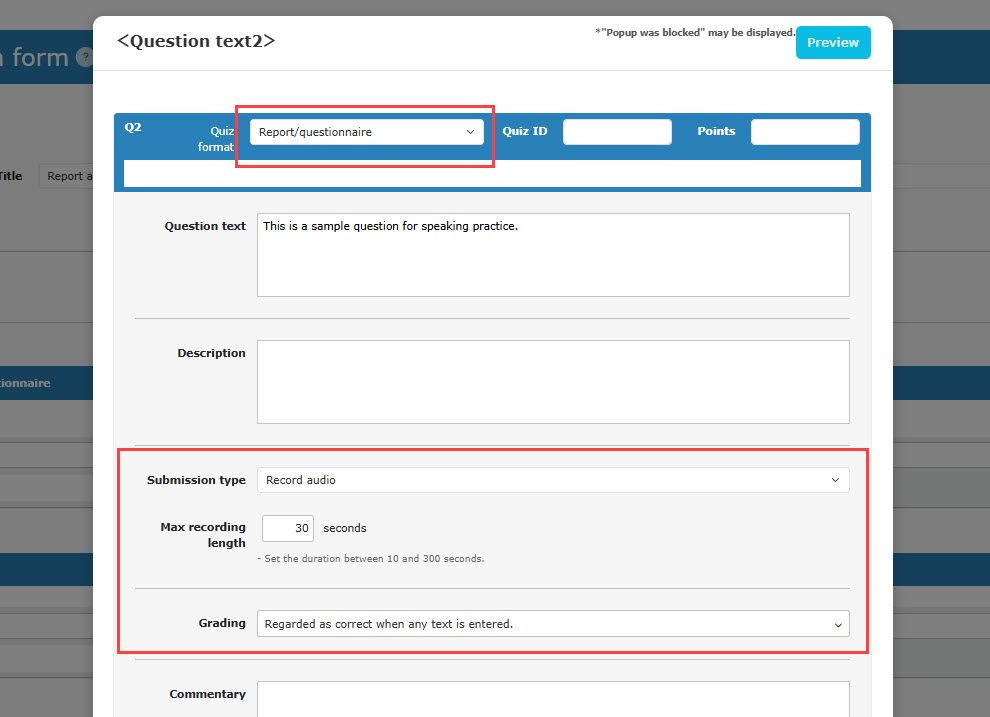The width and height of the screenshot is (990, 717).
Task: Click the "Submission type" label
Action: [196, 480]
